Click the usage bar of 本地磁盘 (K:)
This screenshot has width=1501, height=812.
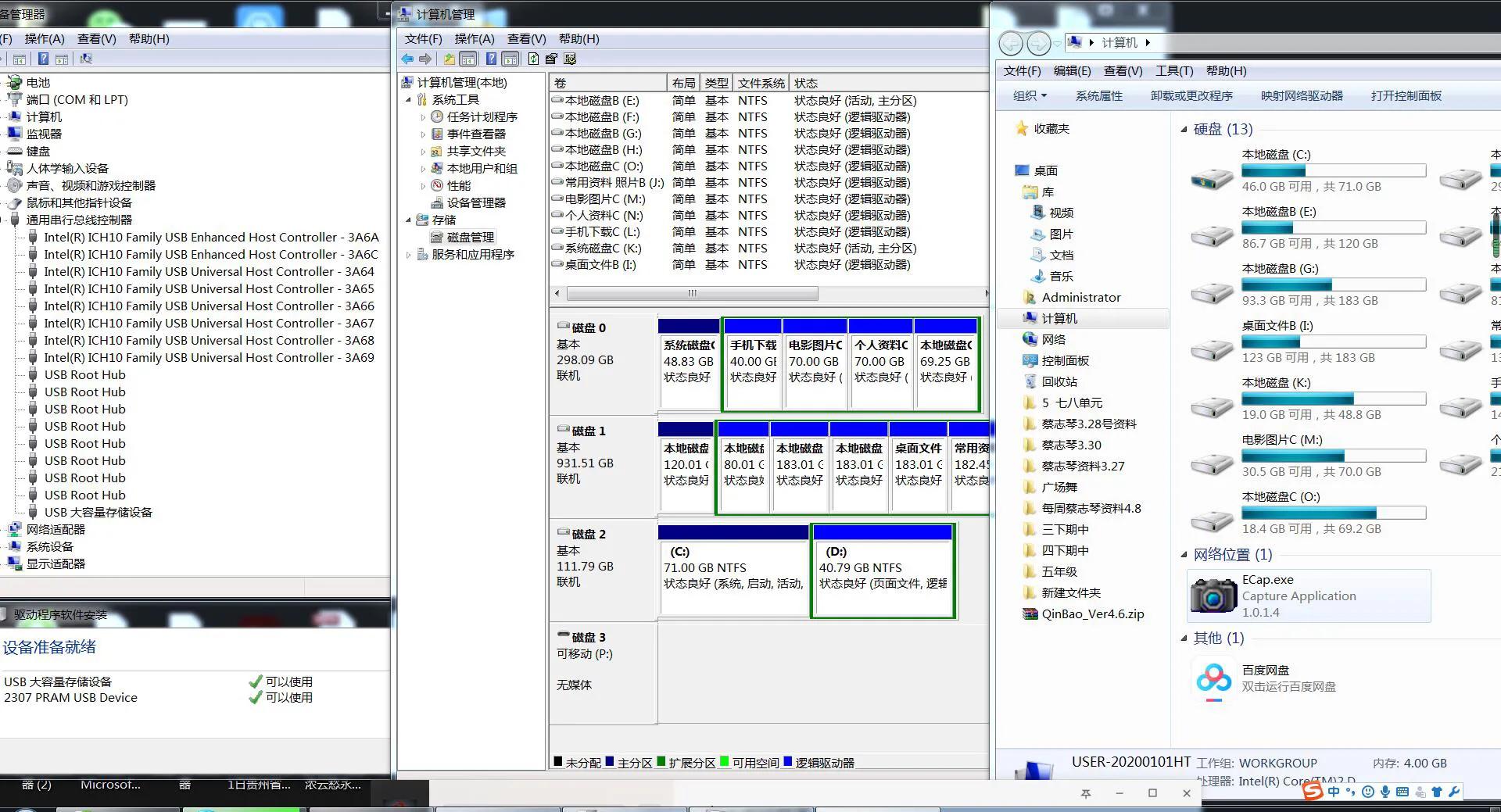tap(1334, 399)
